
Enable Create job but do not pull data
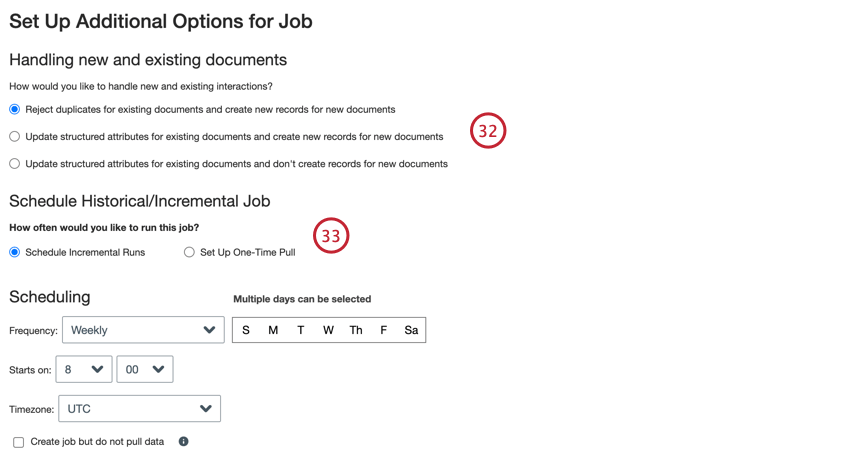coord(18,442)
